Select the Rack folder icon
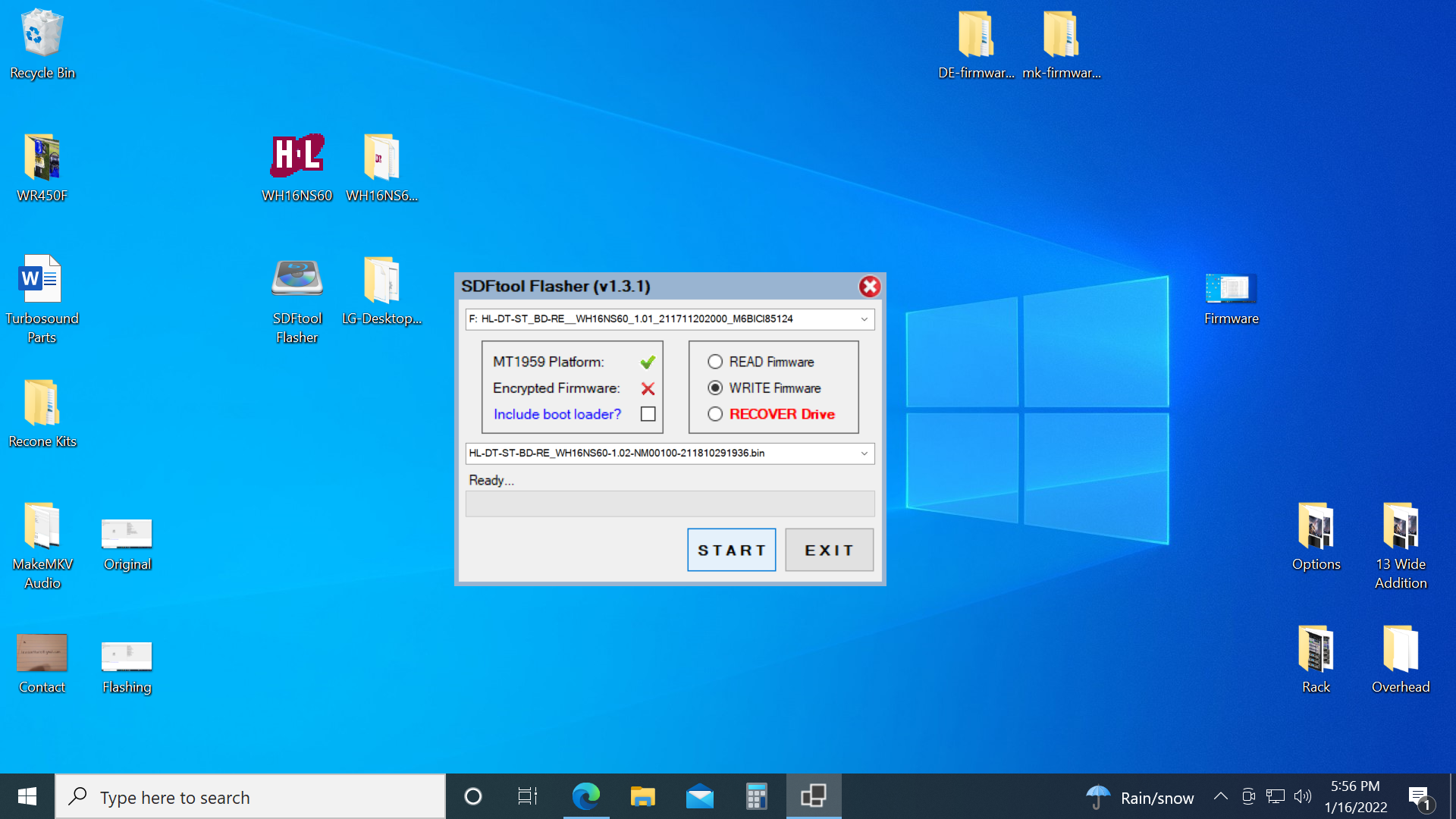The image size is (1456, 819). [x=1316, y=659]
